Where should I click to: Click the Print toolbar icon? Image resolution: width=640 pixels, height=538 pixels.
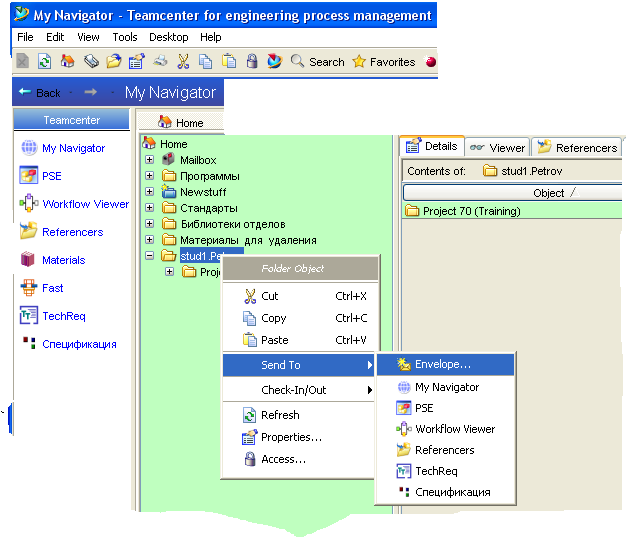[160, 61]
